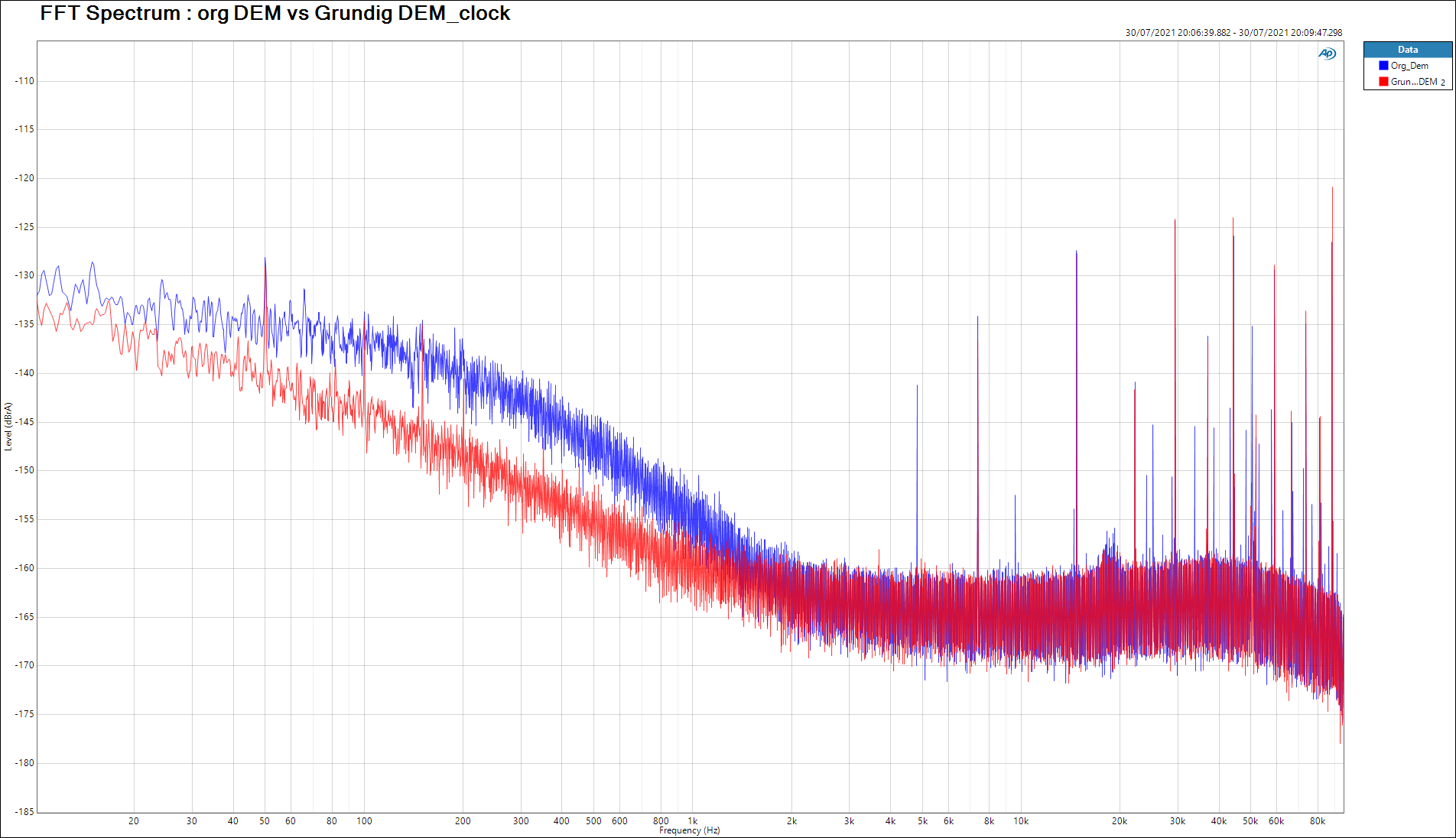The height and width of the screenshot is (838, 1456).
Task: Select the Grun...DEM 2 legend entry label
Action: (1417, 82)
